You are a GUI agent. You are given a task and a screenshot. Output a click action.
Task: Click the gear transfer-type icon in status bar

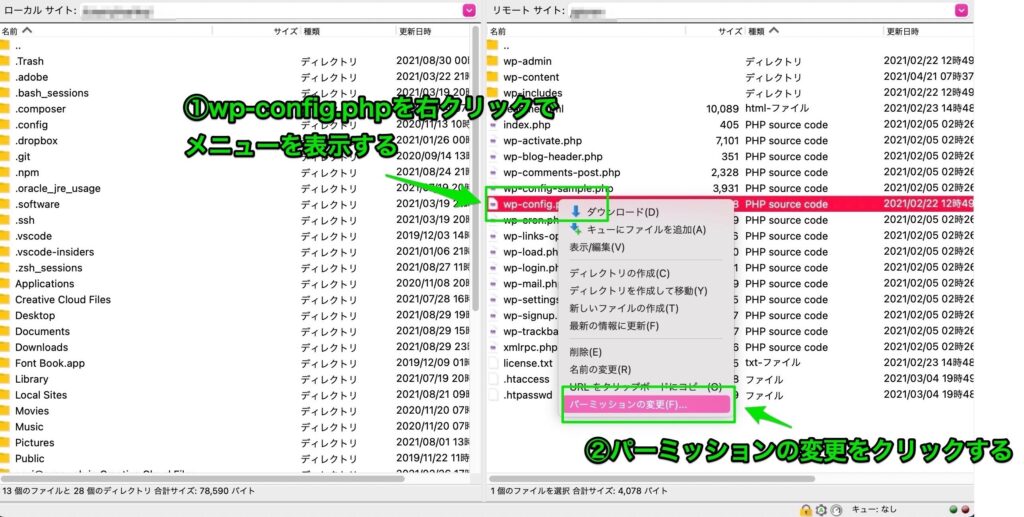pos(821,510)
